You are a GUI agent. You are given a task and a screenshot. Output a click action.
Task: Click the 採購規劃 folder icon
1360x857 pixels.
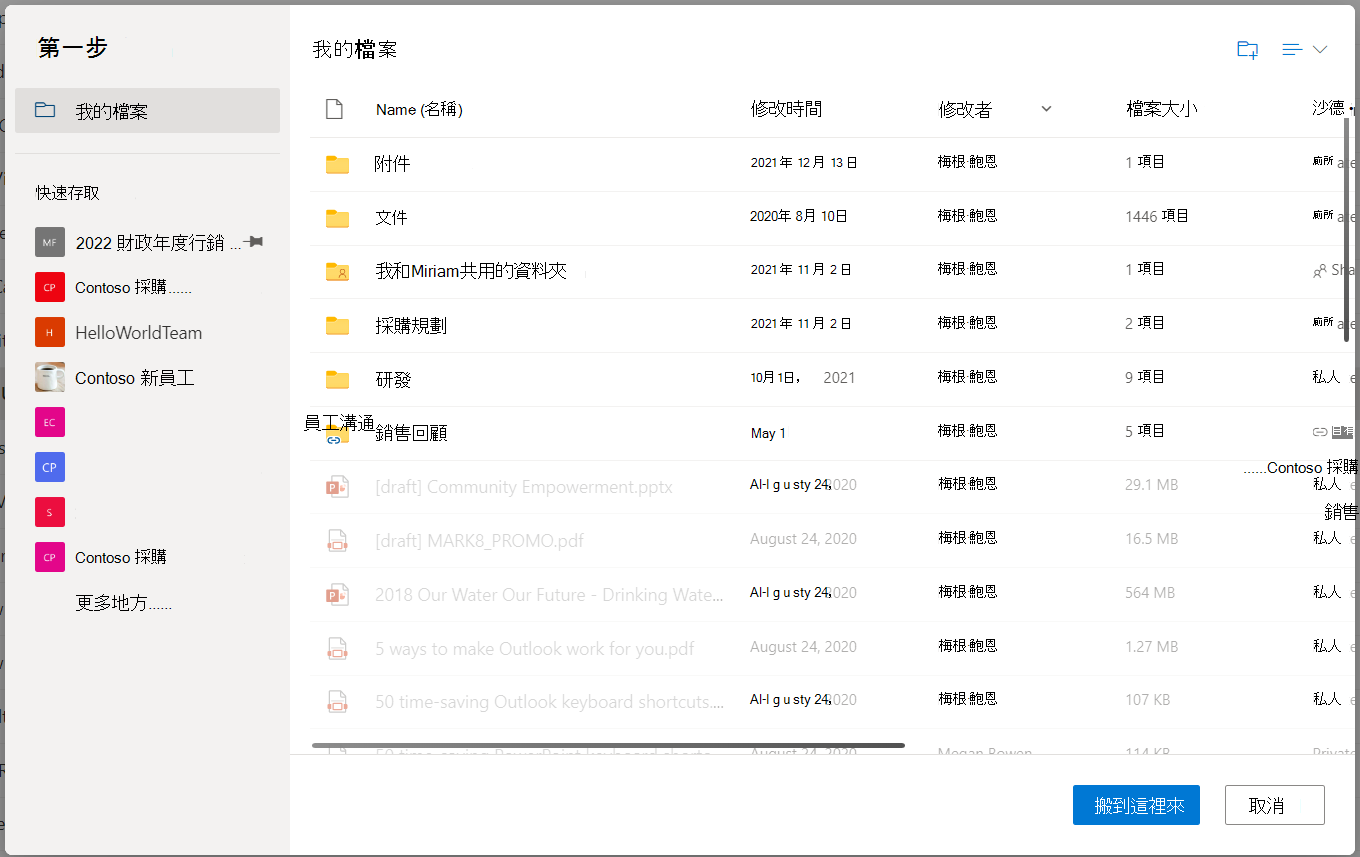(x=337, y=325)
